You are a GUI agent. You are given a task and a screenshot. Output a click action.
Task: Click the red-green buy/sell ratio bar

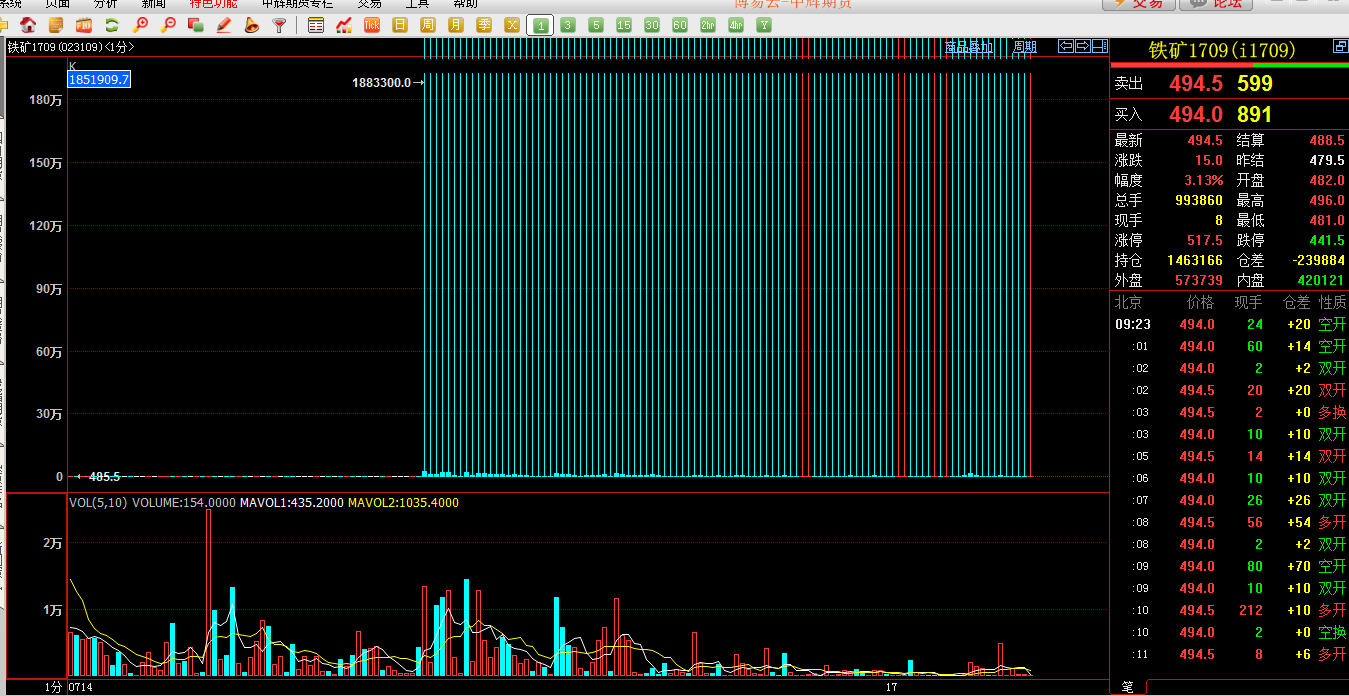click(x=1229, y=66)
